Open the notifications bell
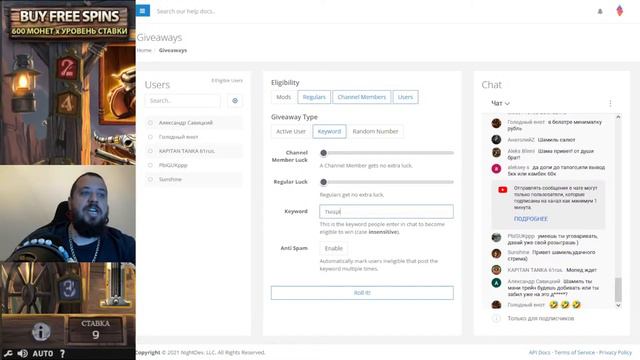 [600, 11]
